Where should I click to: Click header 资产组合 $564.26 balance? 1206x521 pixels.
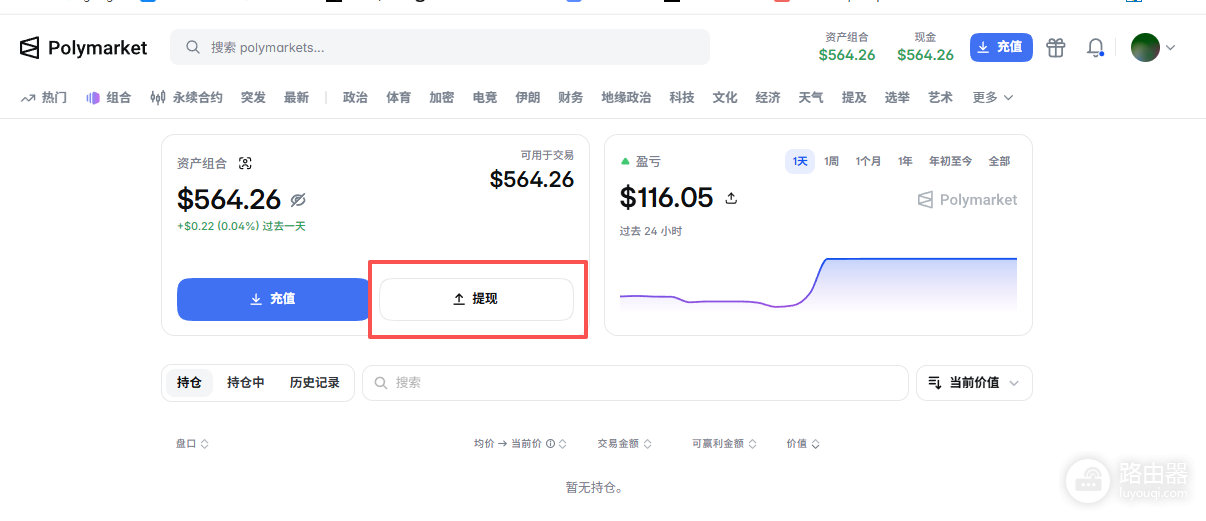click(x=847, y=47)
